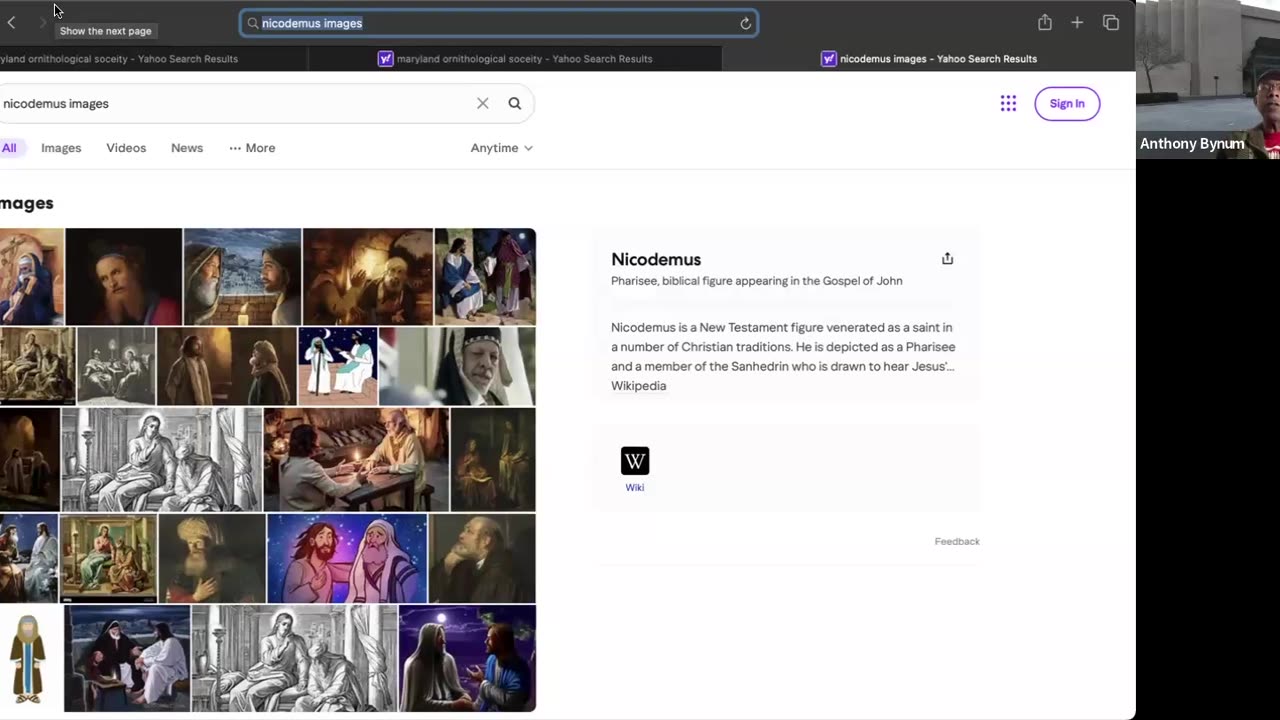Select the News results filter
The height and width of the screenshot is (720, 1280).
187,148
